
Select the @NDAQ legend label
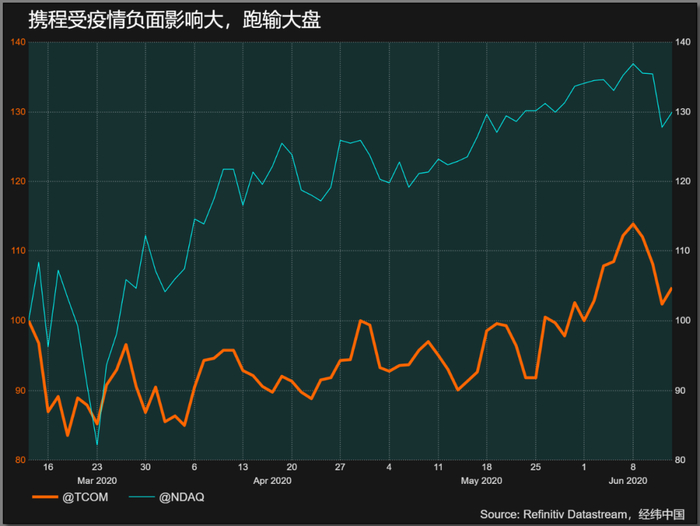pos(181,497)
